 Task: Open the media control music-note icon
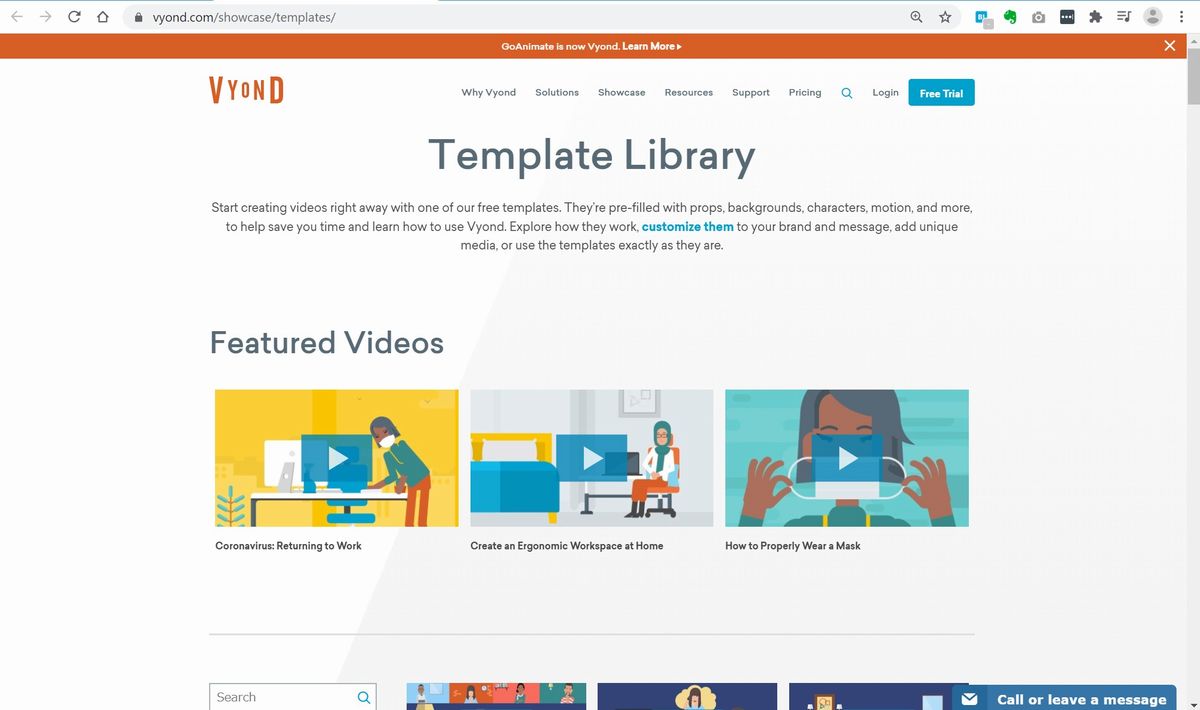[x=1124, y=17]
